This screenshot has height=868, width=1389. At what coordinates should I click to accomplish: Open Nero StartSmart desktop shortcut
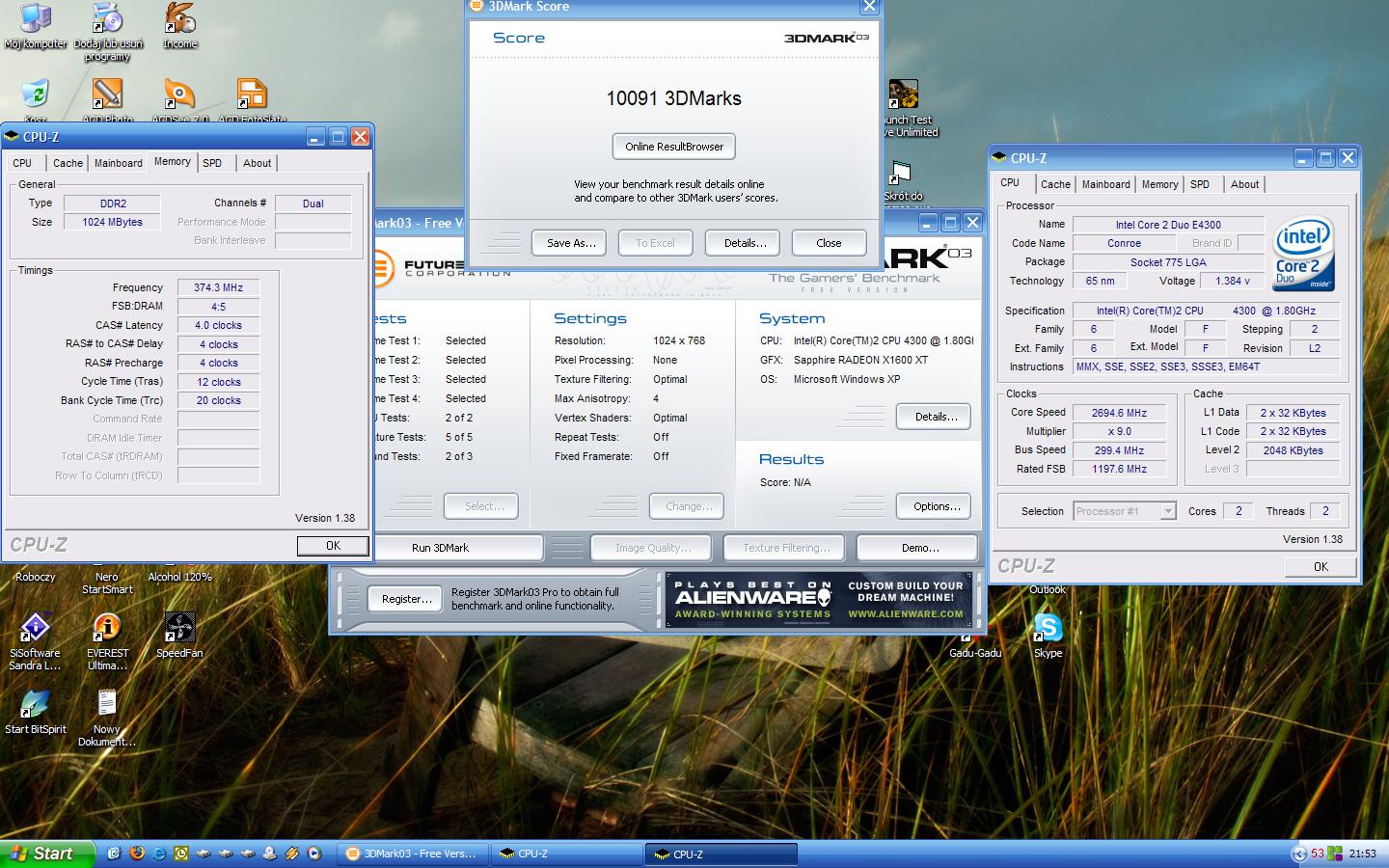(x=107, y=583)
